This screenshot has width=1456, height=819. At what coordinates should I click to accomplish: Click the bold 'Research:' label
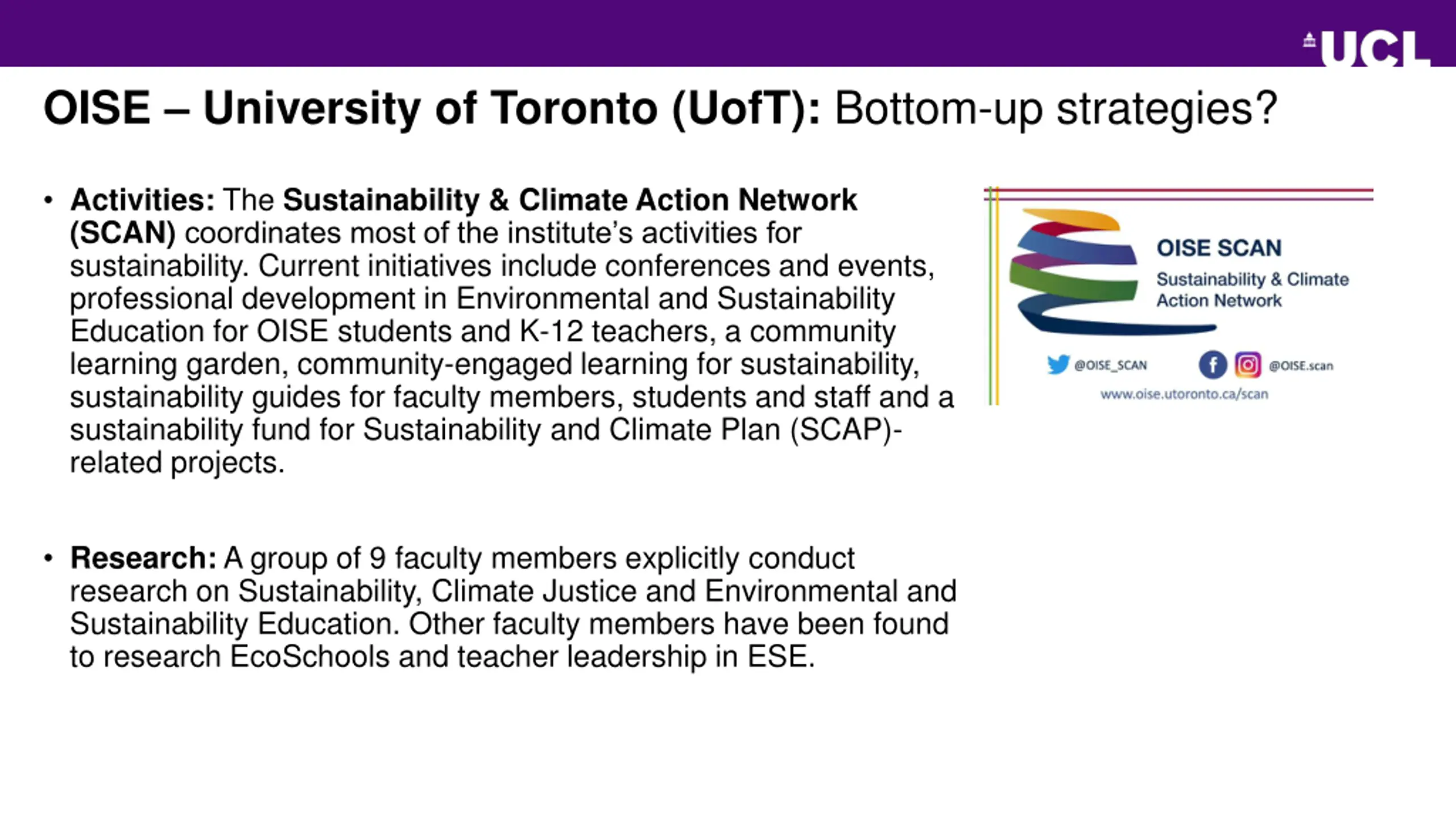(x=143, y=558)
